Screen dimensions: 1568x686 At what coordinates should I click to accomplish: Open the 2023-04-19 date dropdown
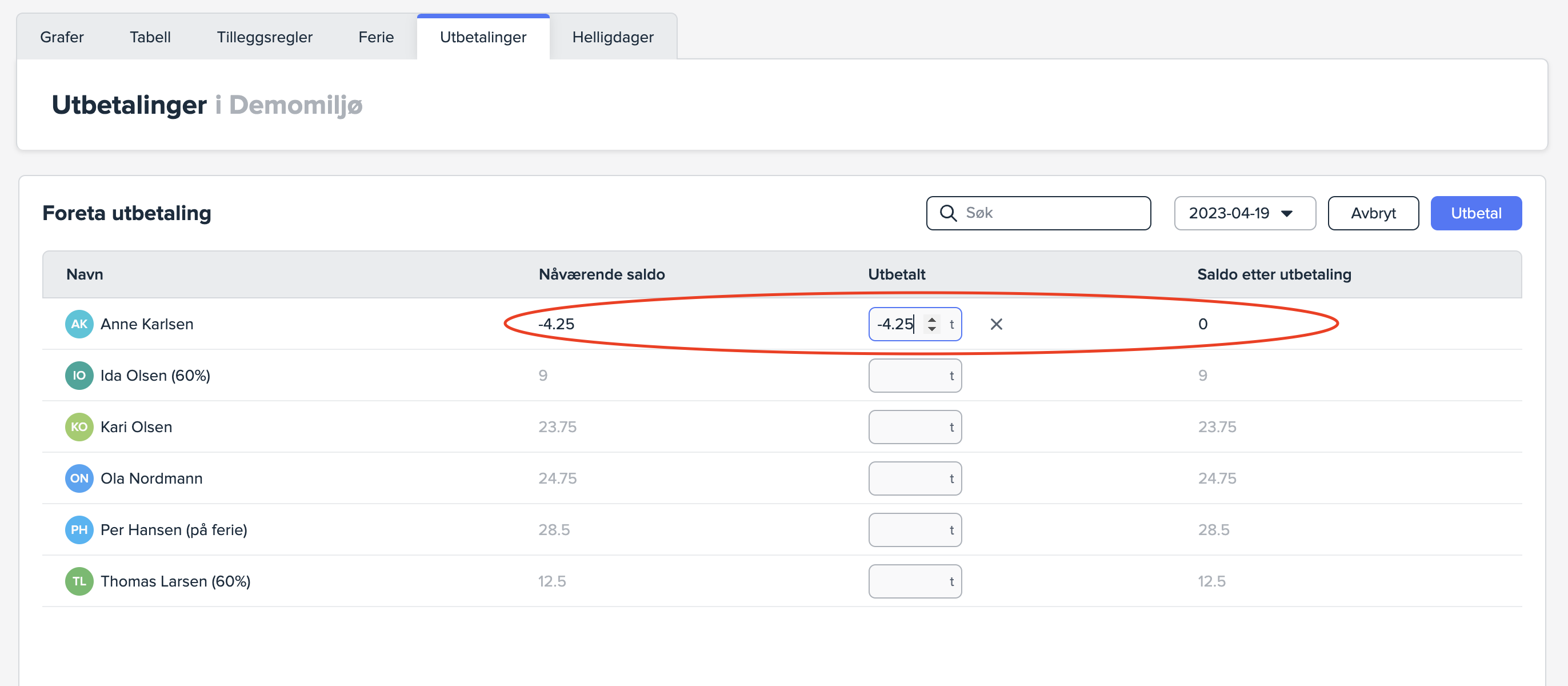1243,213
